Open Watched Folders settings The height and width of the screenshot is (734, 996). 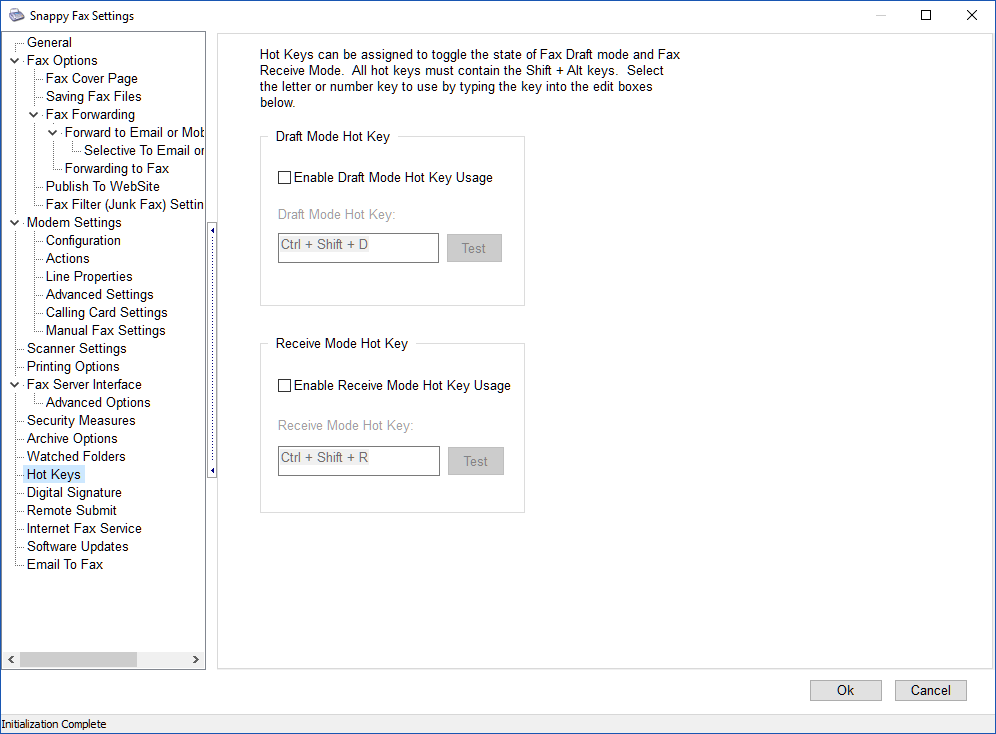point(76,457)
